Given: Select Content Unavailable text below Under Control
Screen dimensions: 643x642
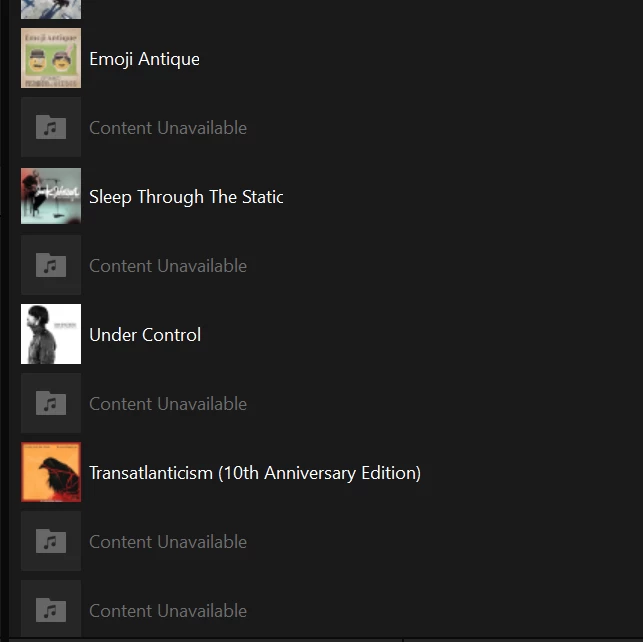Looking at the screenshot, I should coord(168,404).
